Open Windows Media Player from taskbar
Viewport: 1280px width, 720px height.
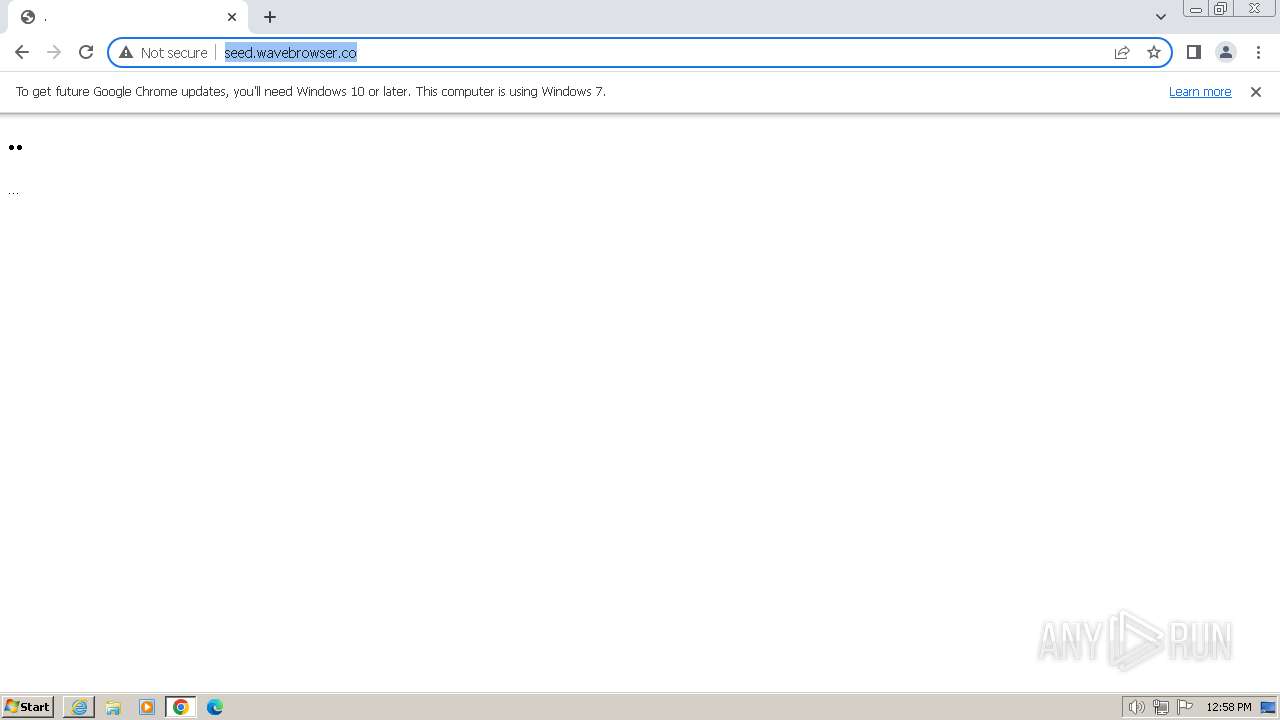[x=147, y=707]
